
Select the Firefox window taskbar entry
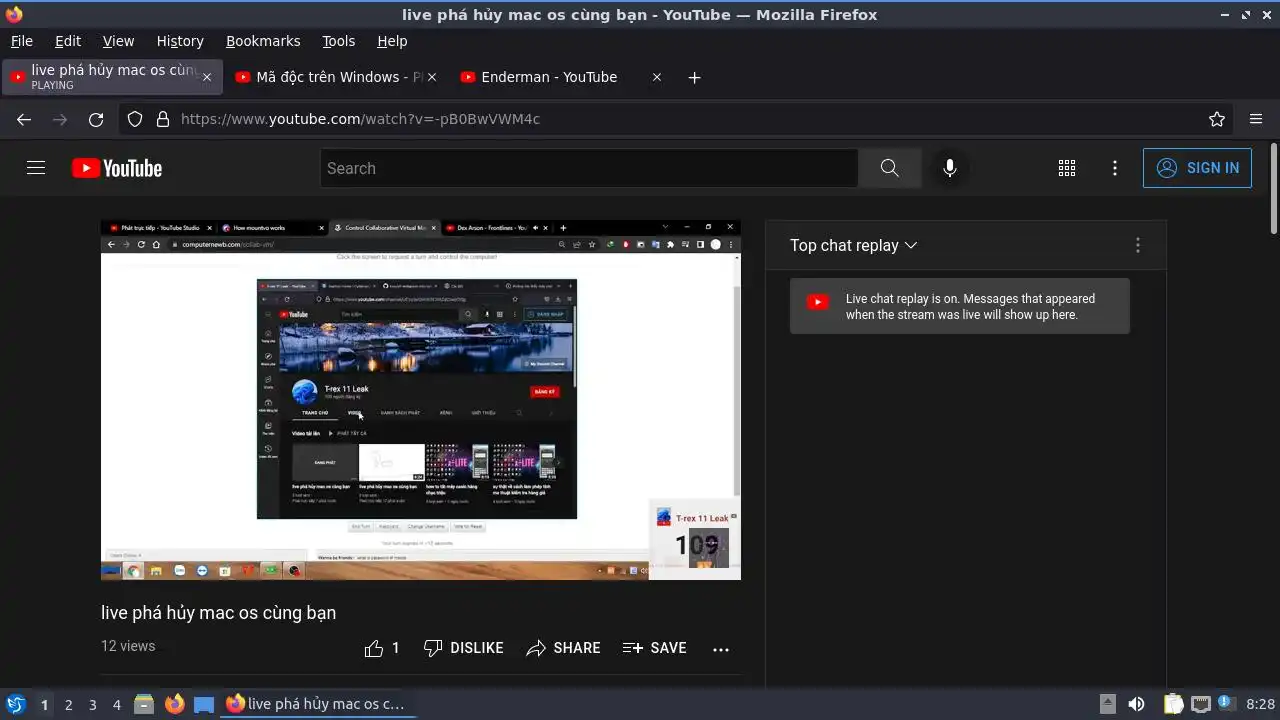click(x=316, y=704)
